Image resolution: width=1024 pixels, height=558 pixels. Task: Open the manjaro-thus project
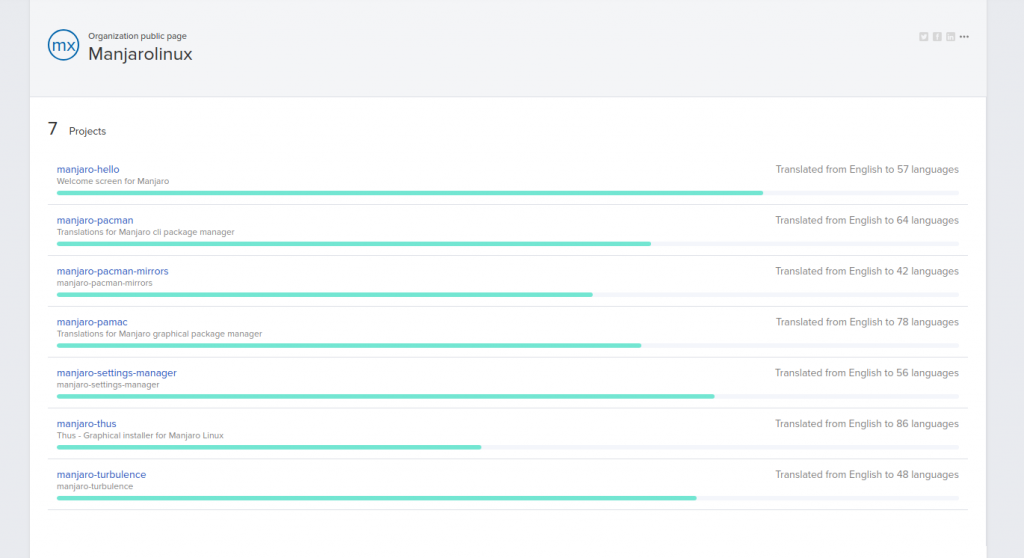[86, 424]
